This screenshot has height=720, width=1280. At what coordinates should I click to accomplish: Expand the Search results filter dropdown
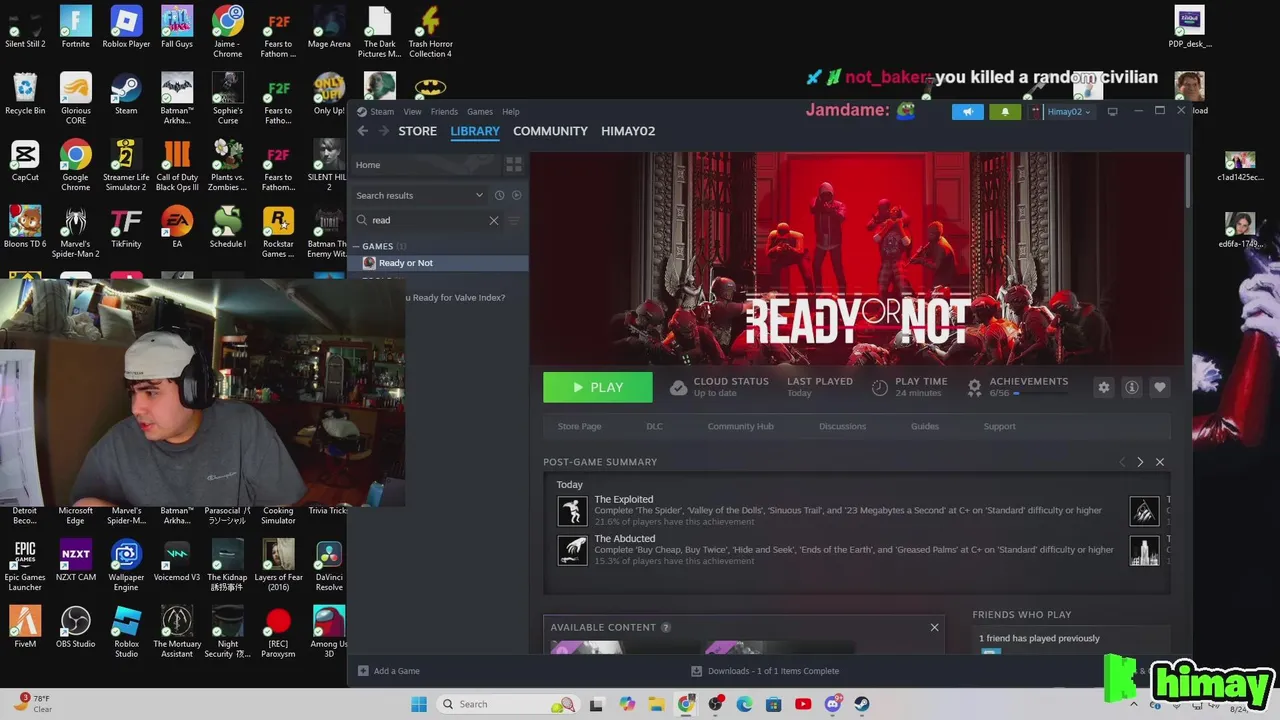[479, 195]
